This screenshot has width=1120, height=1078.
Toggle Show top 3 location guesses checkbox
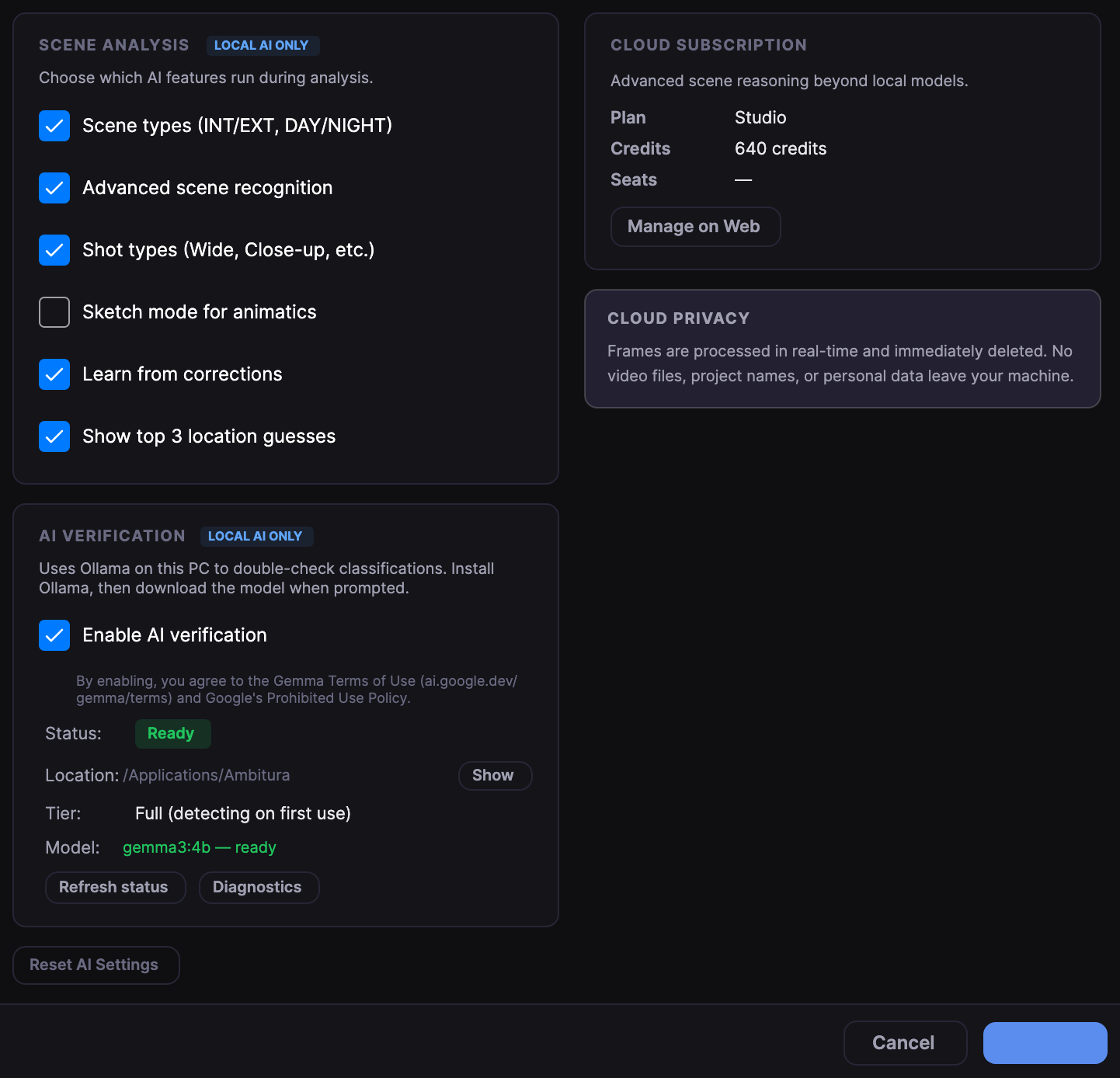click(54, 436)
